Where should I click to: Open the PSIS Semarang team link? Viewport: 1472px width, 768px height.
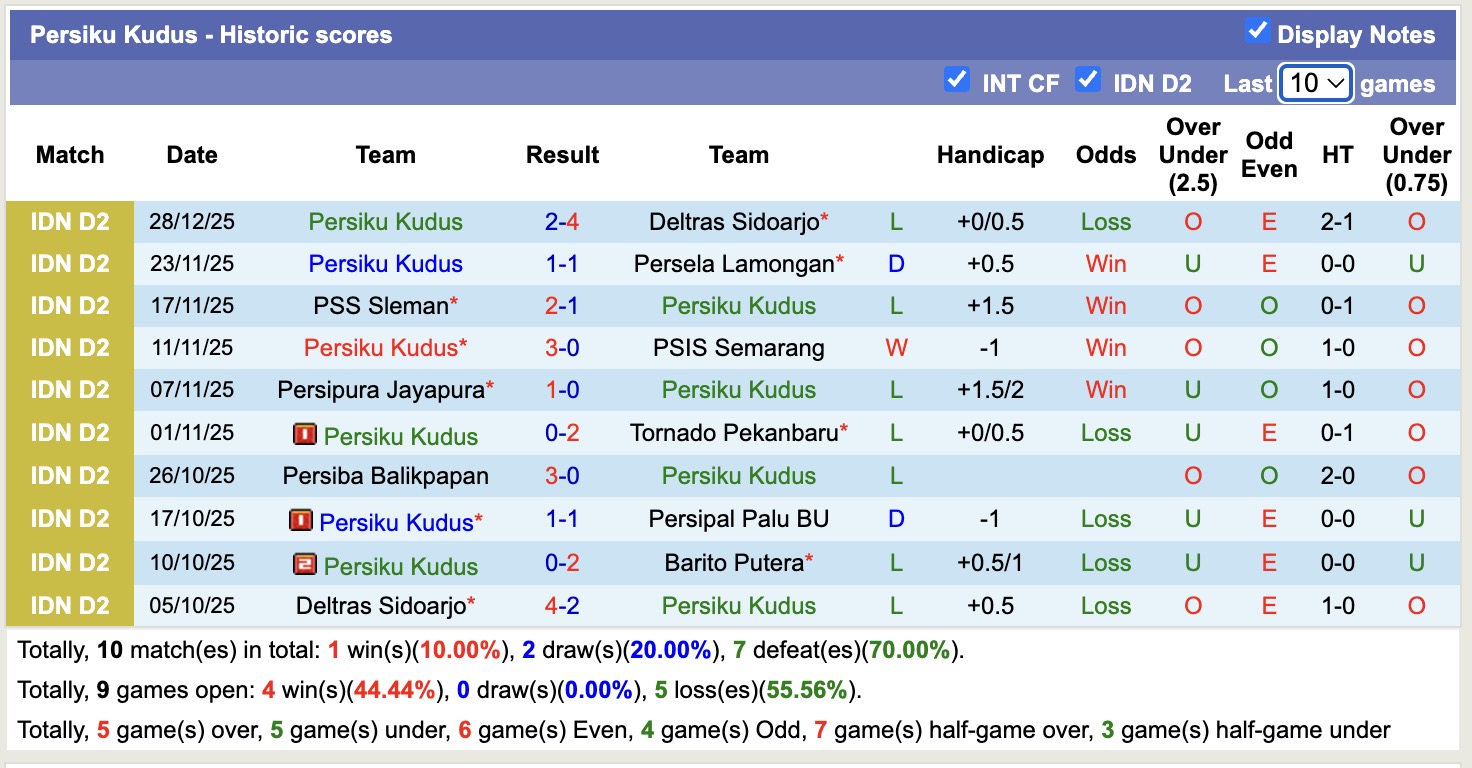[x=738, y=347]
